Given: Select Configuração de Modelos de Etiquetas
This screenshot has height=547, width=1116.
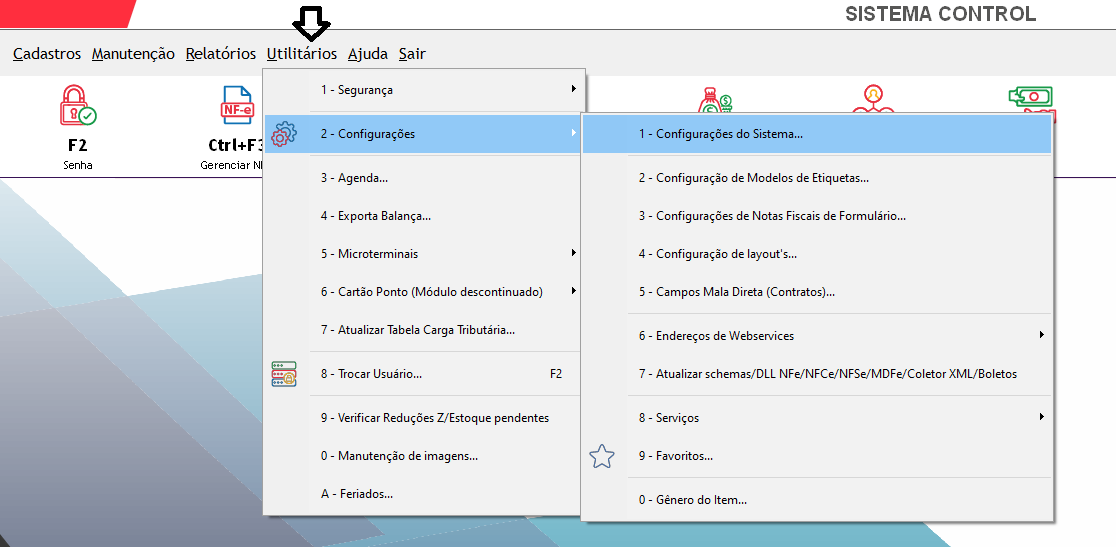Looking at the screenshot, I should [817, 178].
